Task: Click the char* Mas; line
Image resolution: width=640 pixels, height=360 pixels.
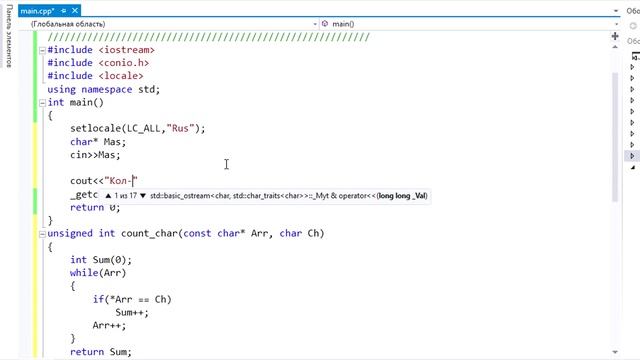Action: tap(98, 142)
